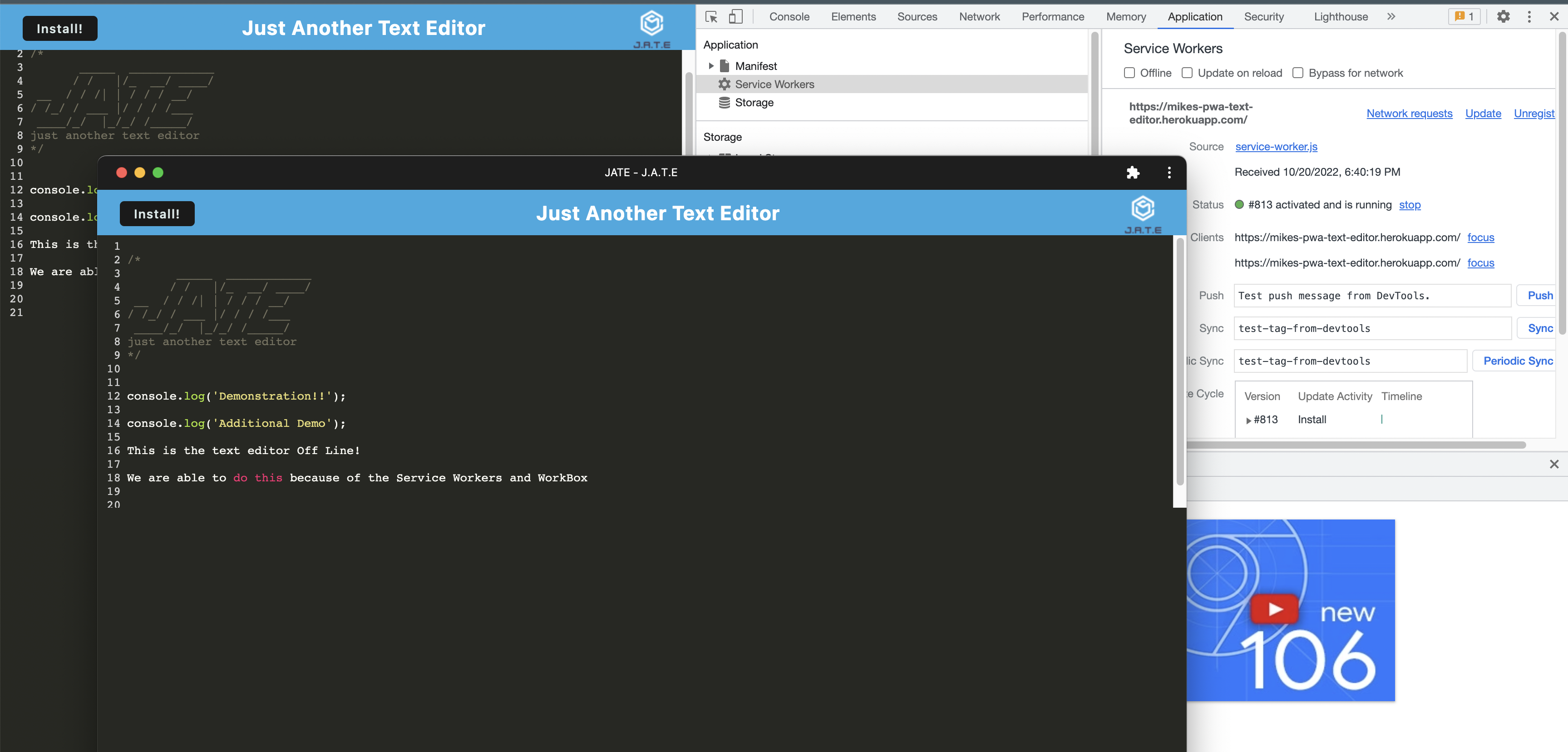Enable Bypass for network

[1298, 73]
